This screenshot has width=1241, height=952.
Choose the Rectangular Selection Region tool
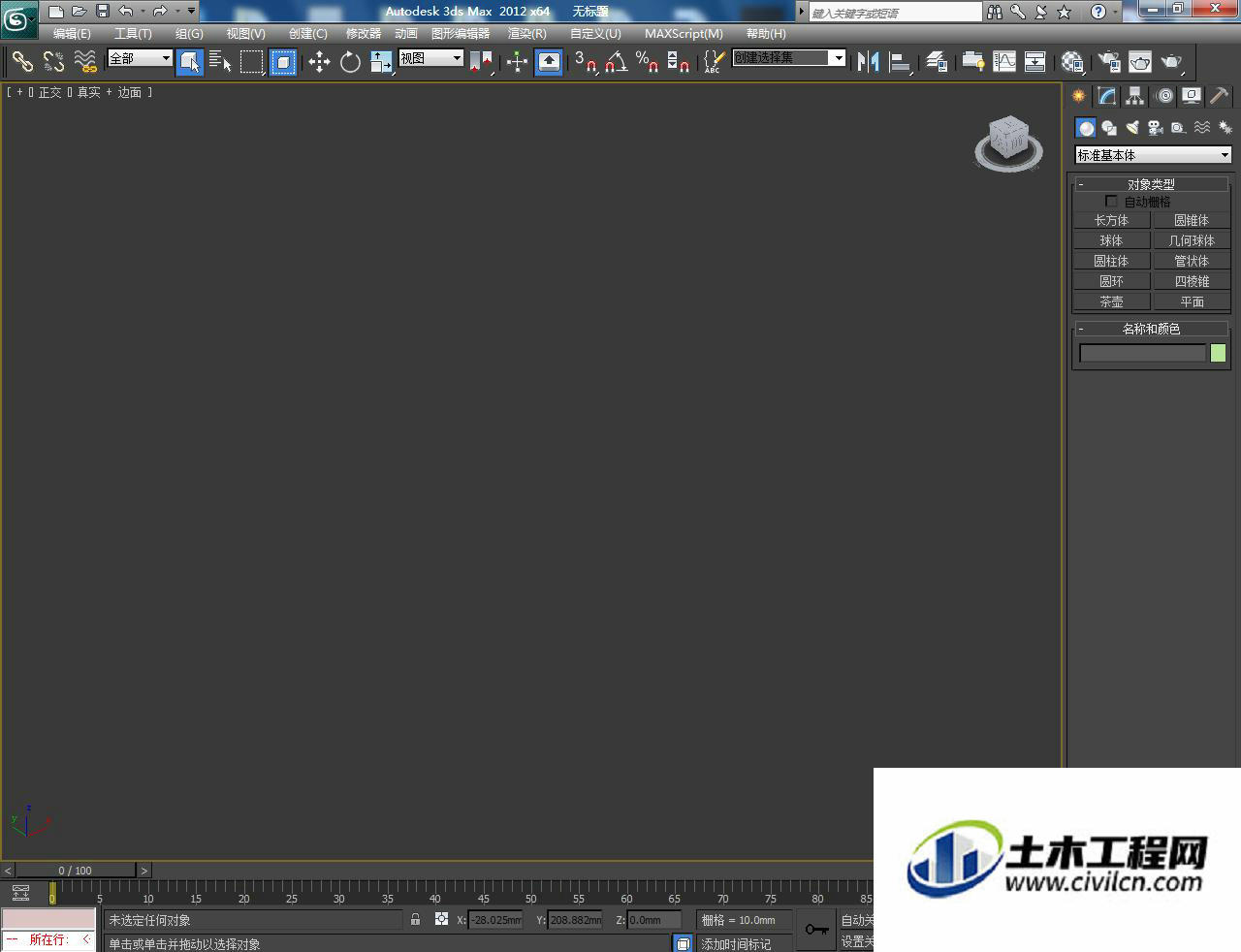[x=252, y=62]
